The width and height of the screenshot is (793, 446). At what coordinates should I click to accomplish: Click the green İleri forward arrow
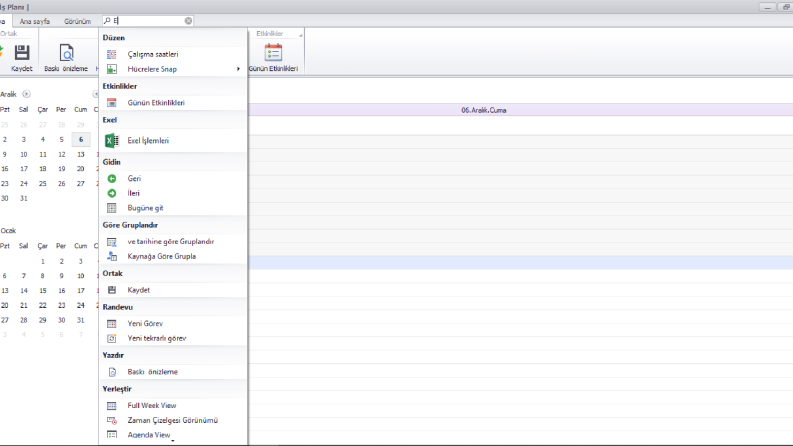(112, 193)
